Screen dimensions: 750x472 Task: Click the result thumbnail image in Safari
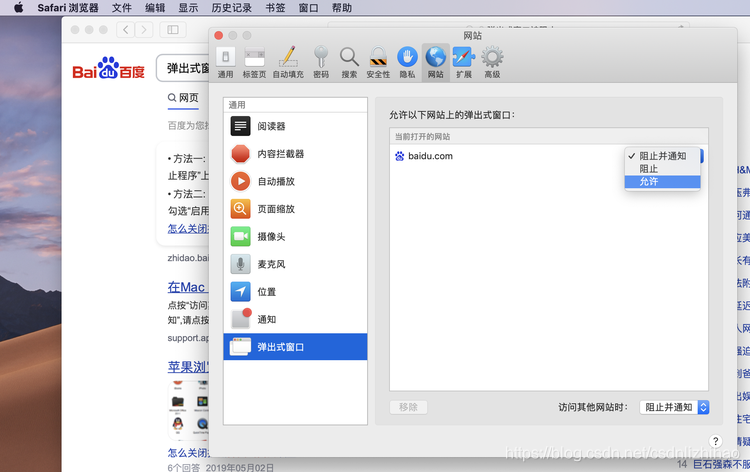point(189,411)
